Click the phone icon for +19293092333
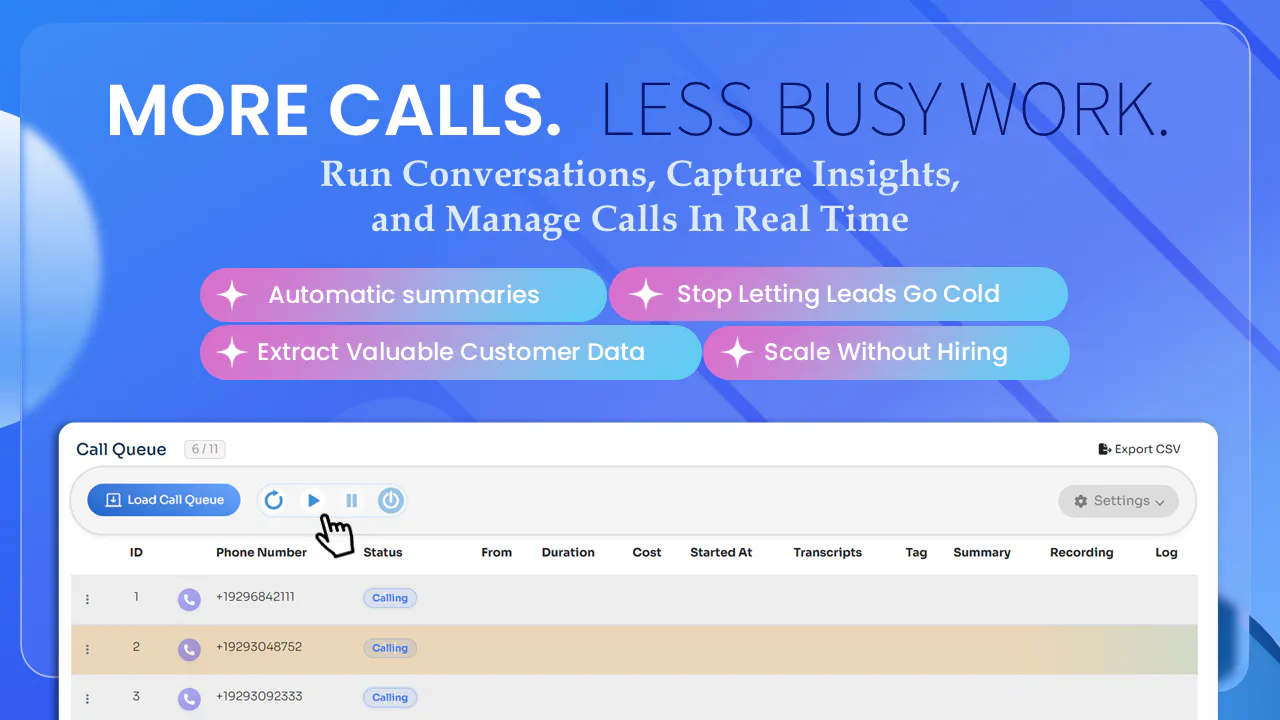Screen dimensions: 1280x720 coord(189,698)
